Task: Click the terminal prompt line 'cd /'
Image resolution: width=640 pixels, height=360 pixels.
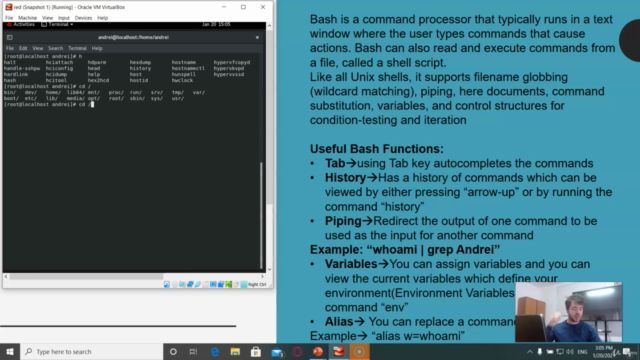Action: click(x=49, y=104)
